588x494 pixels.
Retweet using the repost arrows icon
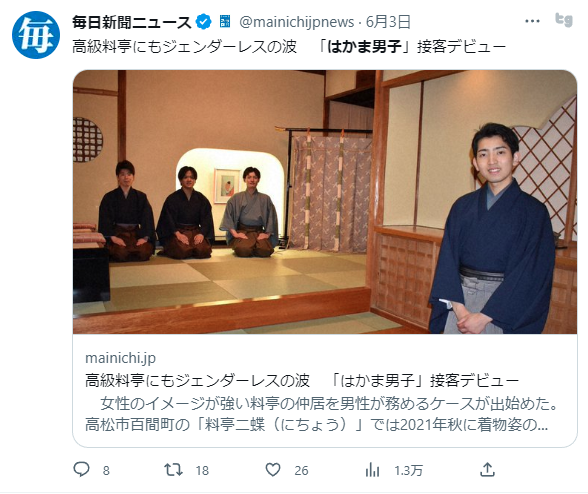tap(174, 470)
